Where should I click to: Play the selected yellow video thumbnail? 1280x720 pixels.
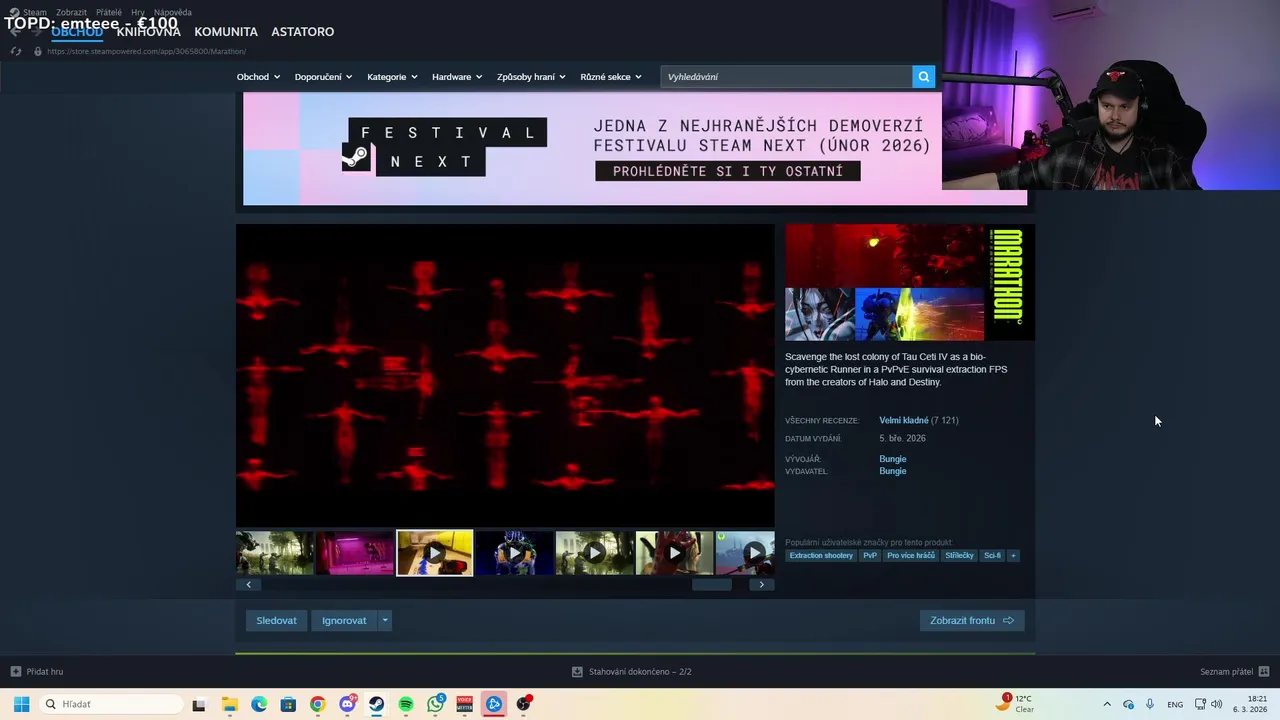pos(435,553)
